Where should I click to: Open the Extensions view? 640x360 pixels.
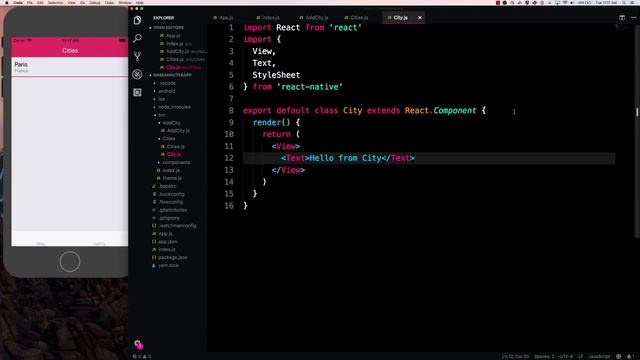tap(137, 92)
